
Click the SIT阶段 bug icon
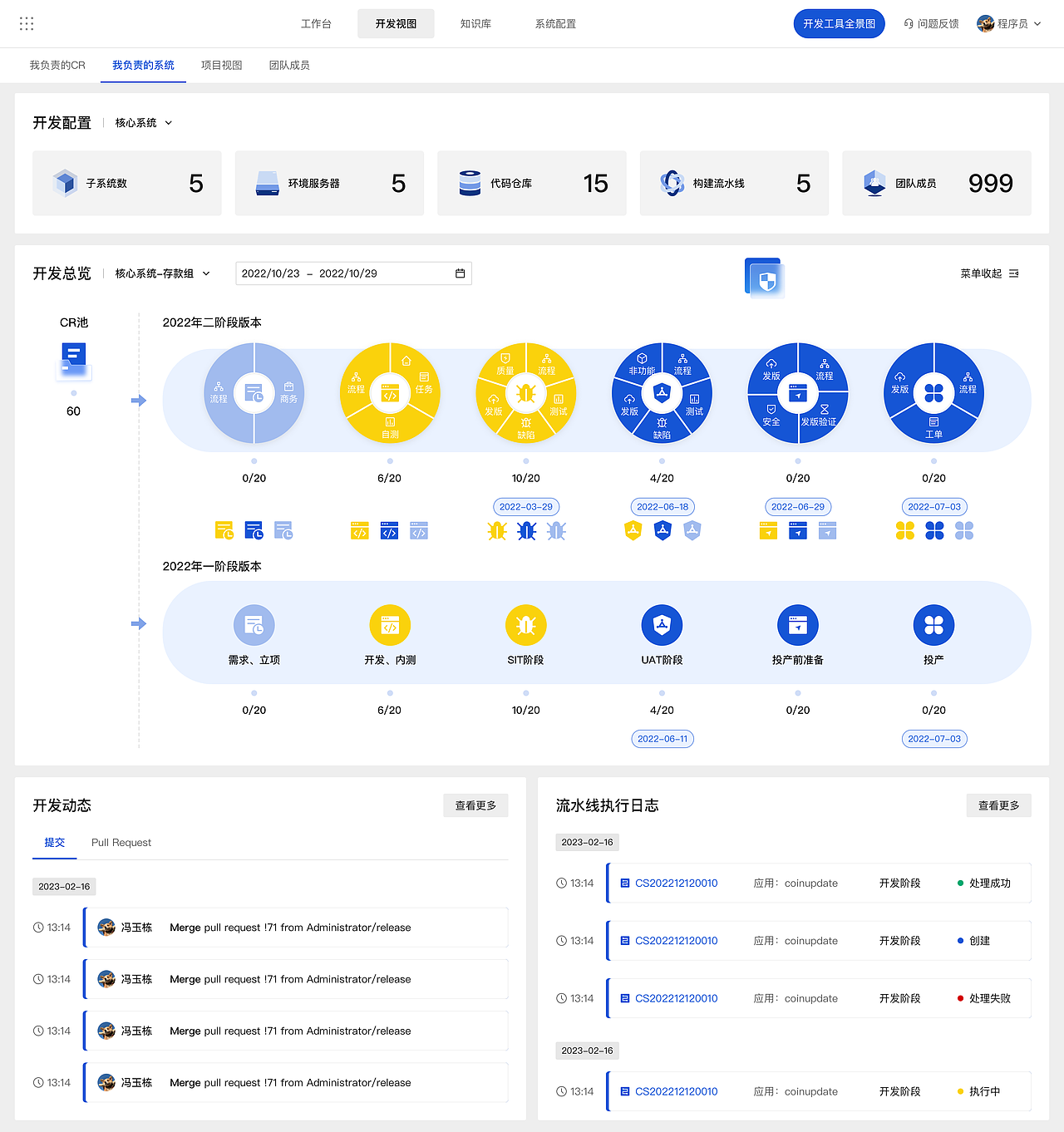526,625
